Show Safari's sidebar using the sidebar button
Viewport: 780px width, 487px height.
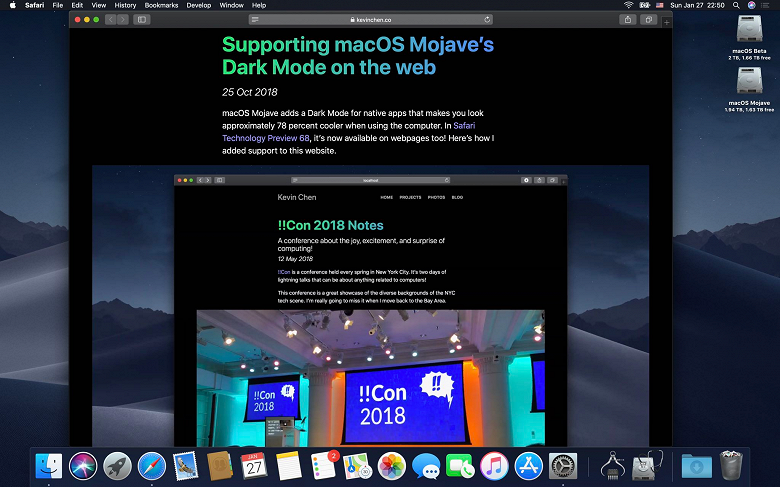coord(142,20)
